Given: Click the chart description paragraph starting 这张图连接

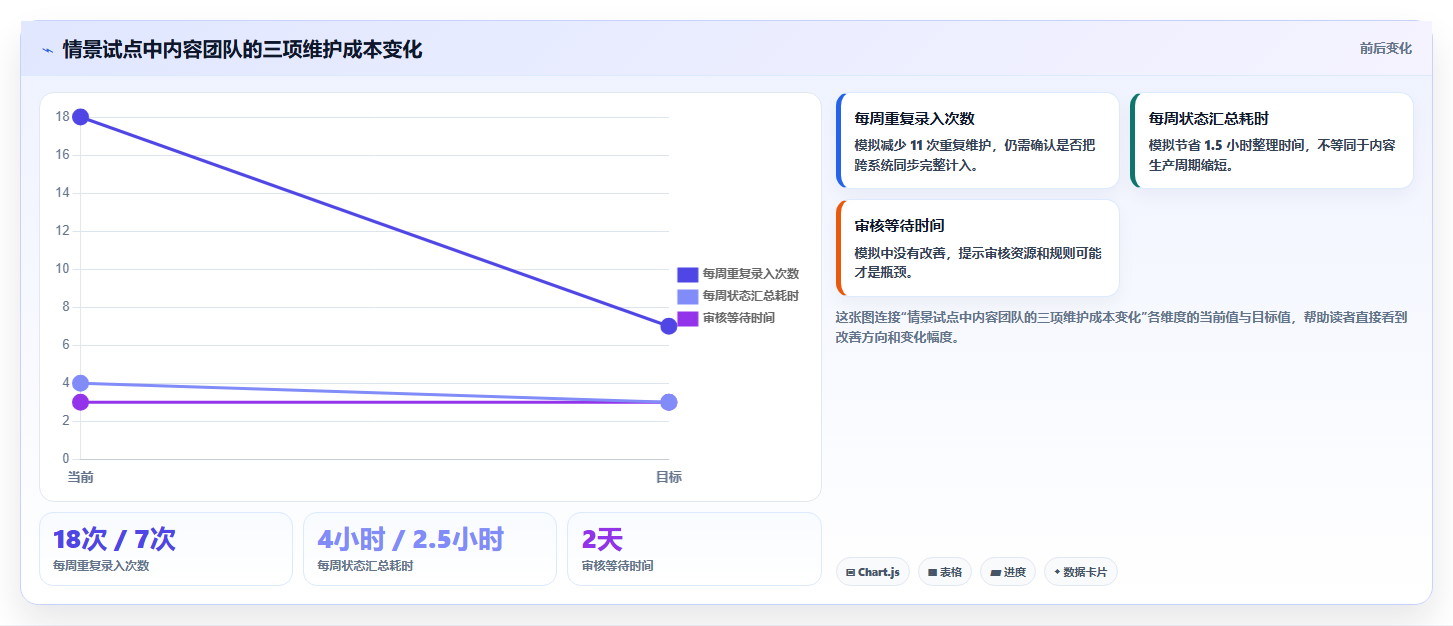Looking at the screenshot, I should (x=1121, y=327).
